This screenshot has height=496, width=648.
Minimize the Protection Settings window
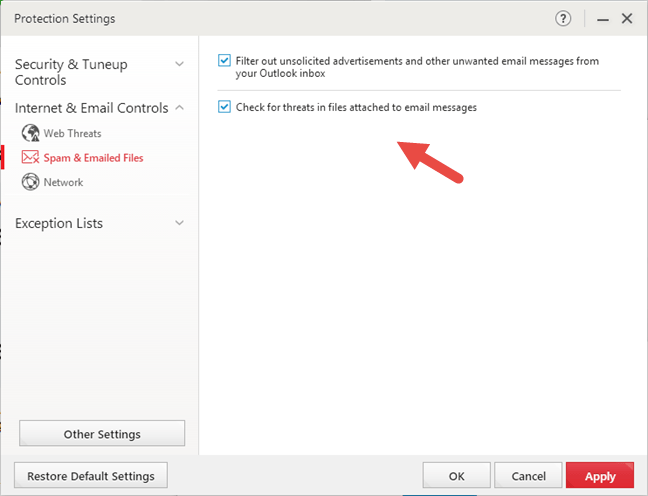[603, 19]
